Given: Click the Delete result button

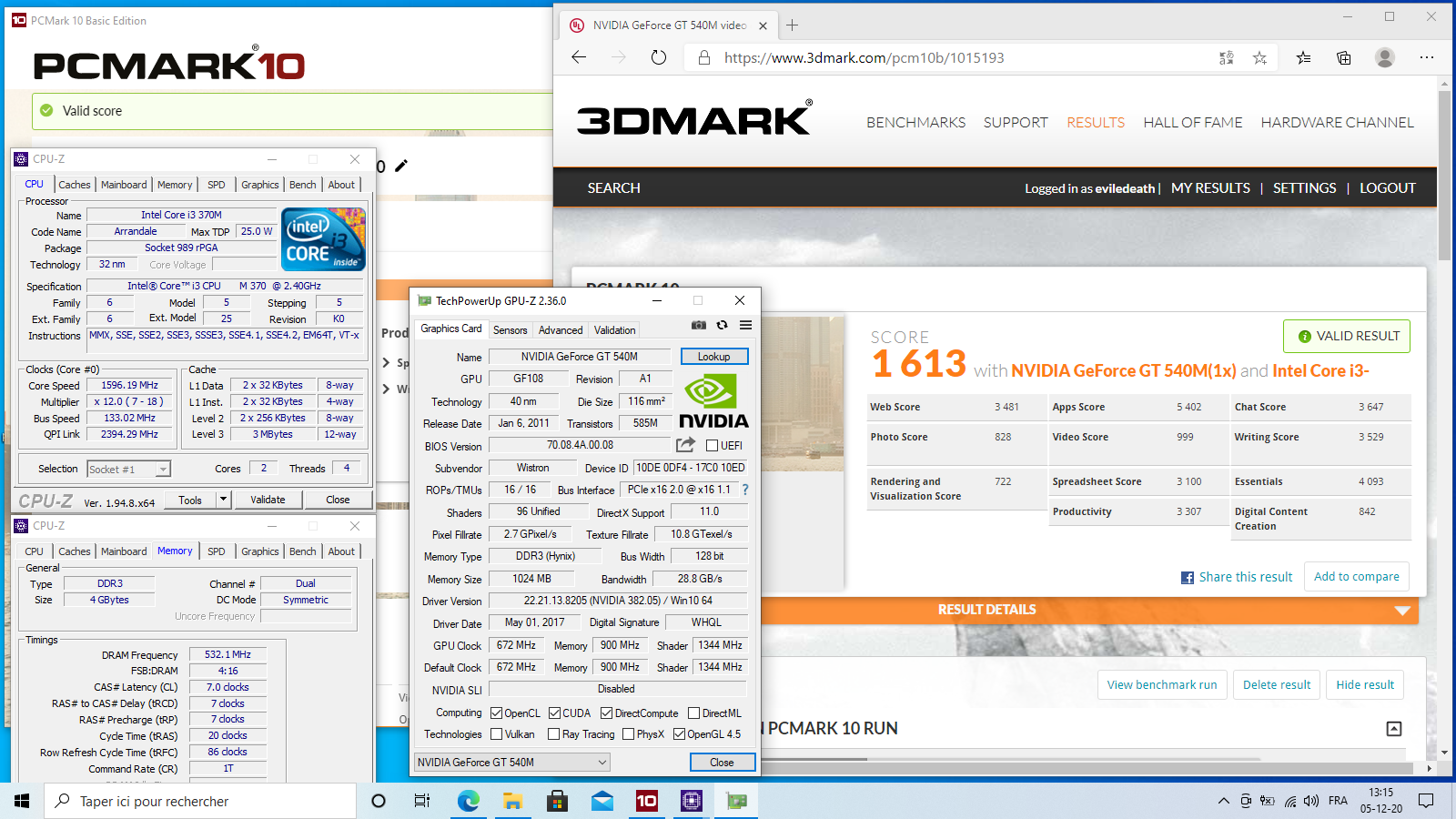Looking at the screenshot, I should tap(1277, 685).
